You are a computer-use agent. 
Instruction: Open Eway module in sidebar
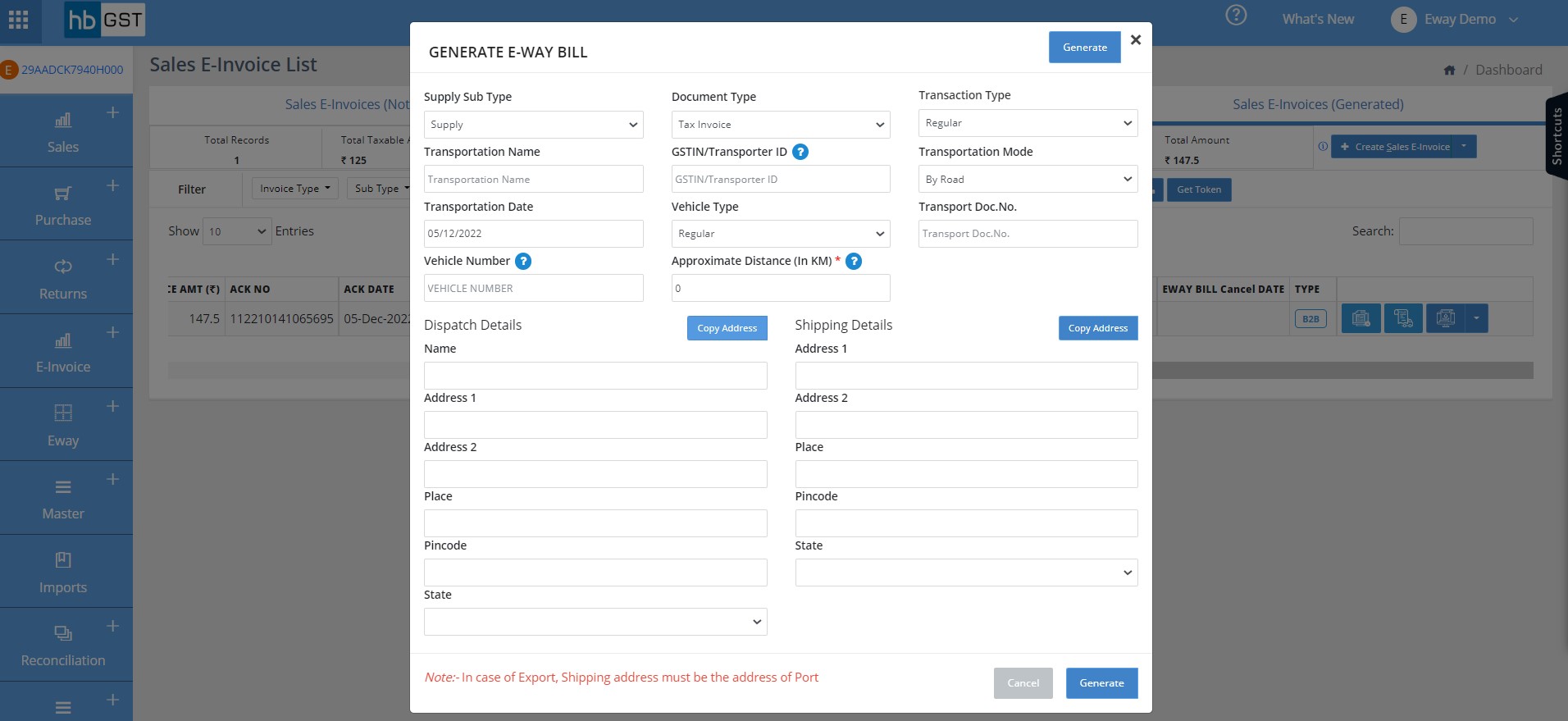pyautogui.click(x=63, y=427)
